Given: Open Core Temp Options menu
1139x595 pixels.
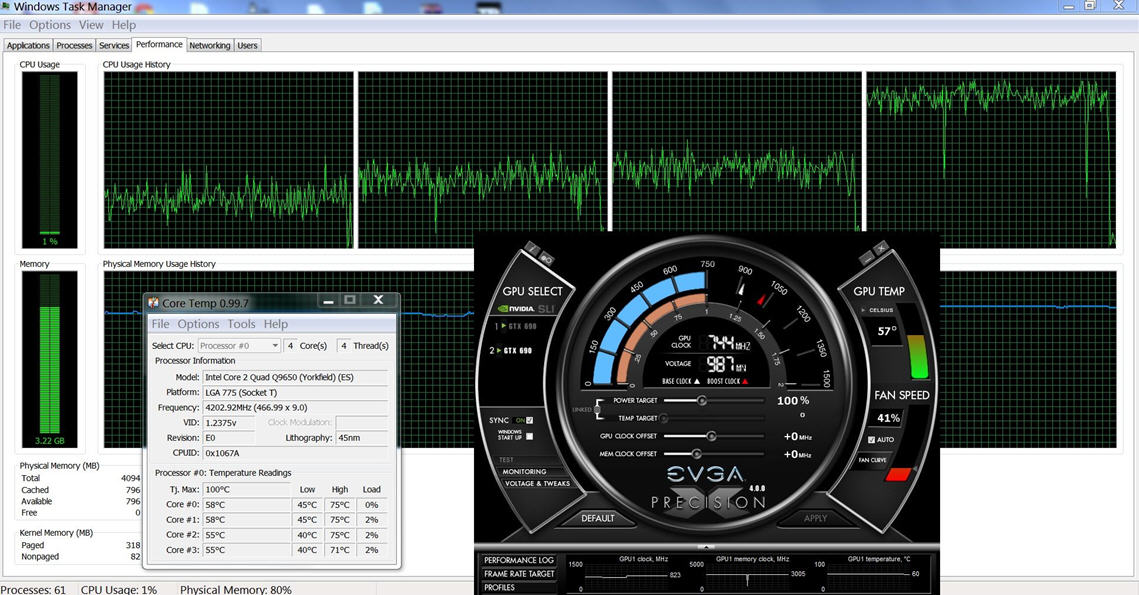Looking at the screenshot, I should point(198,324).
